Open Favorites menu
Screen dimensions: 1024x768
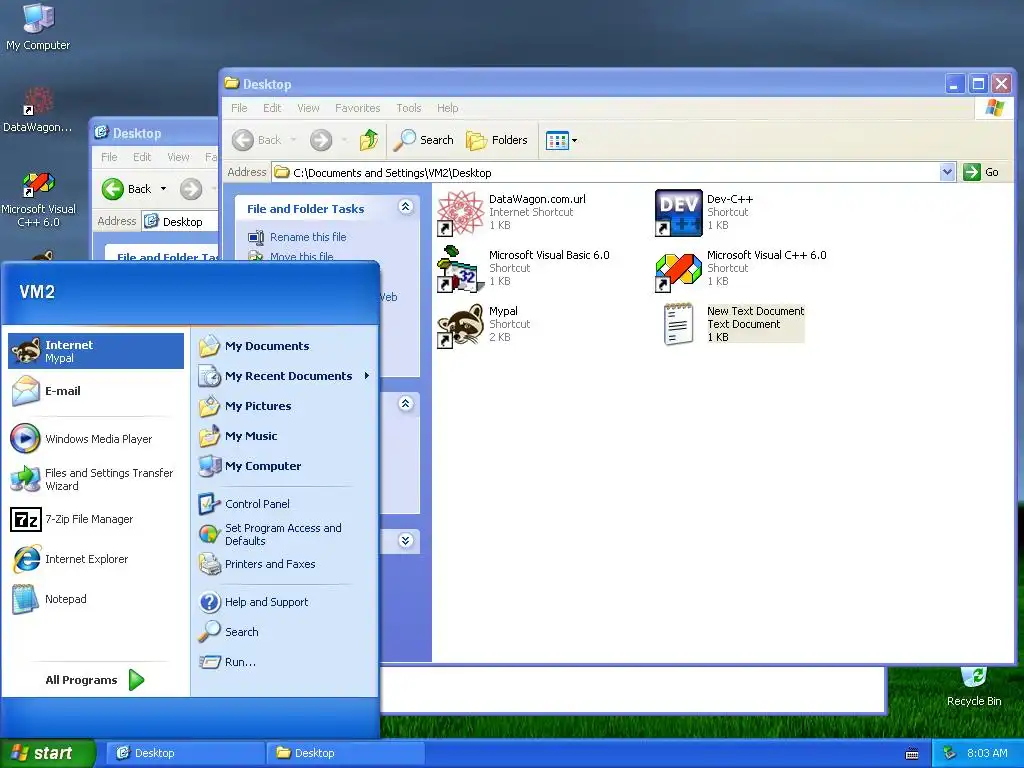357,108
